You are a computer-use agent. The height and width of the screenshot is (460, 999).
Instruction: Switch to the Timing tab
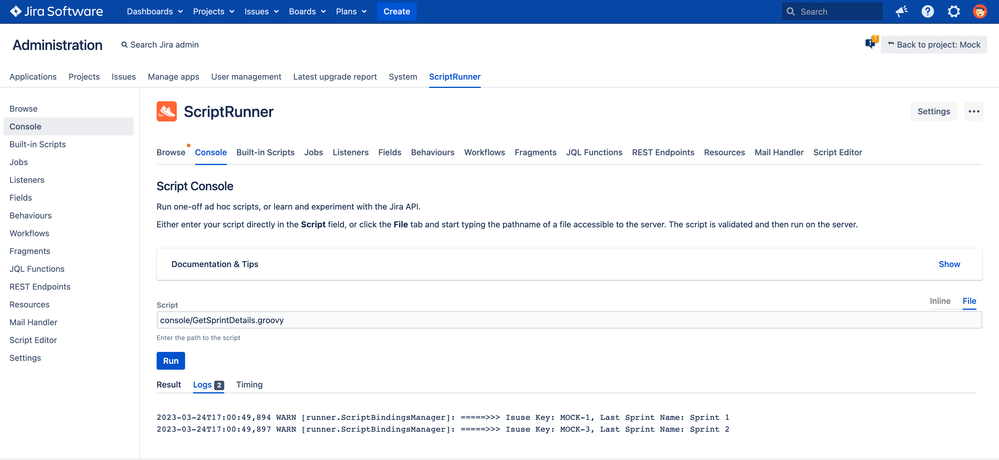pos(249,385)
